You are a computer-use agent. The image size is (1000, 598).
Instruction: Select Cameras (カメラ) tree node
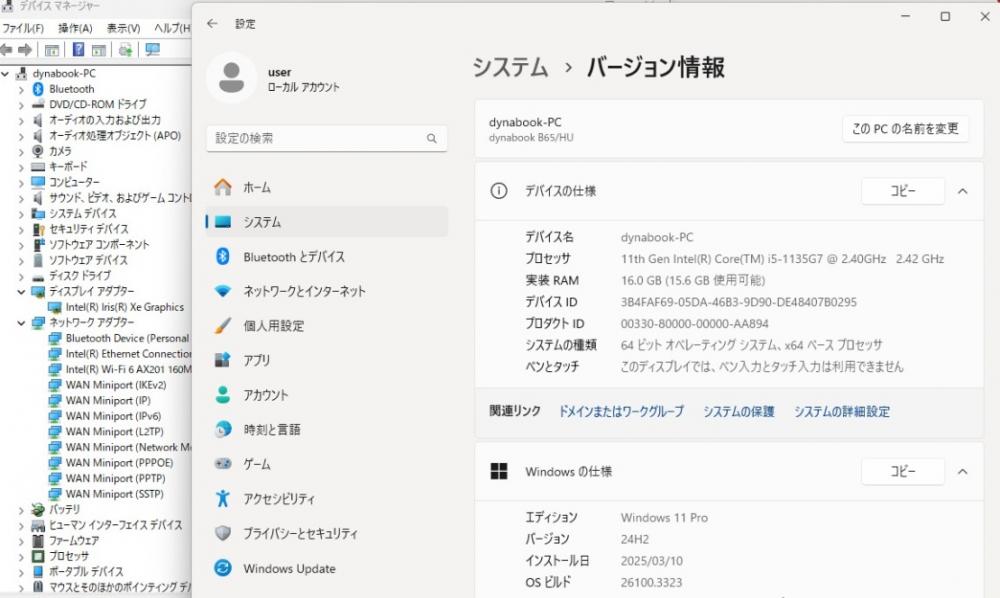click(60, 151)
